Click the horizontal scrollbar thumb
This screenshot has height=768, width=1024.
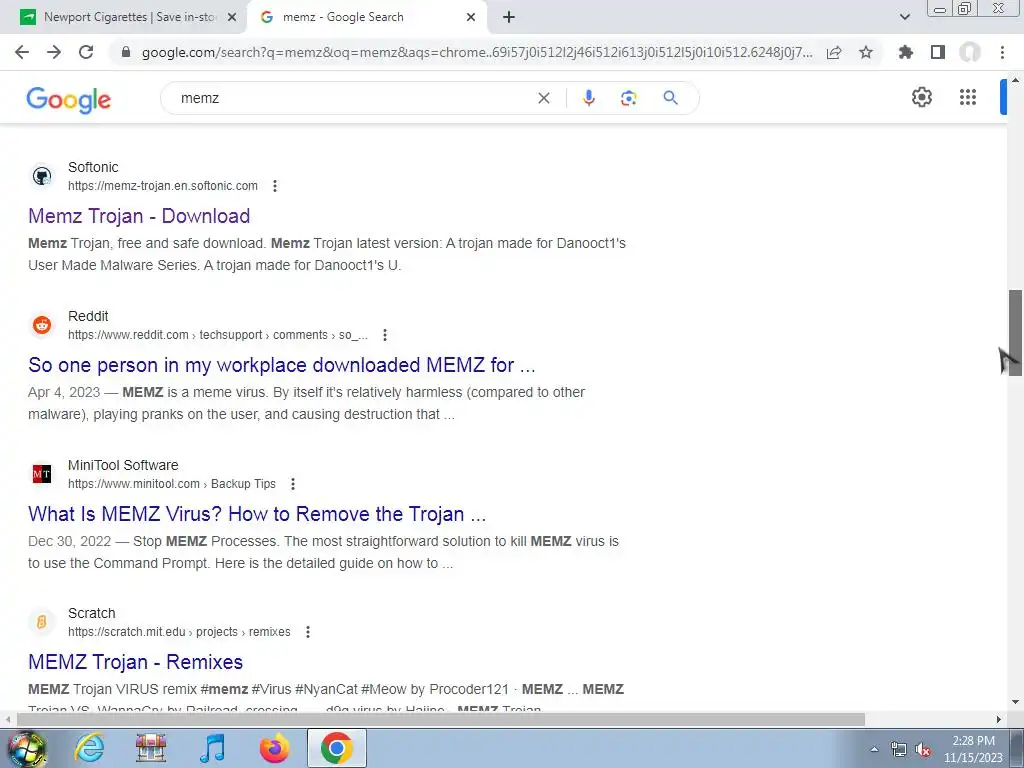(x=441, y=720)
